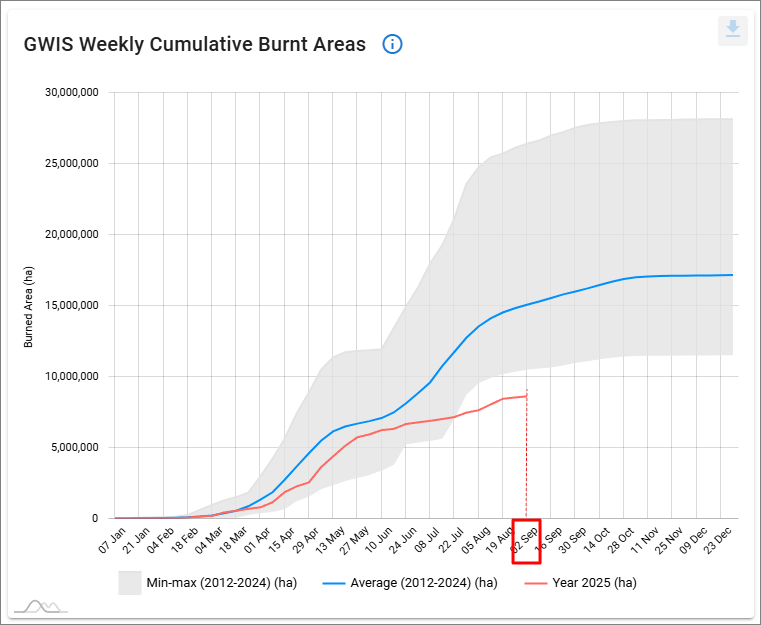This screenshot has width=761, height=625.
Task: Click the grey Min-max legend swatch
Action: (x=128, y=582)
